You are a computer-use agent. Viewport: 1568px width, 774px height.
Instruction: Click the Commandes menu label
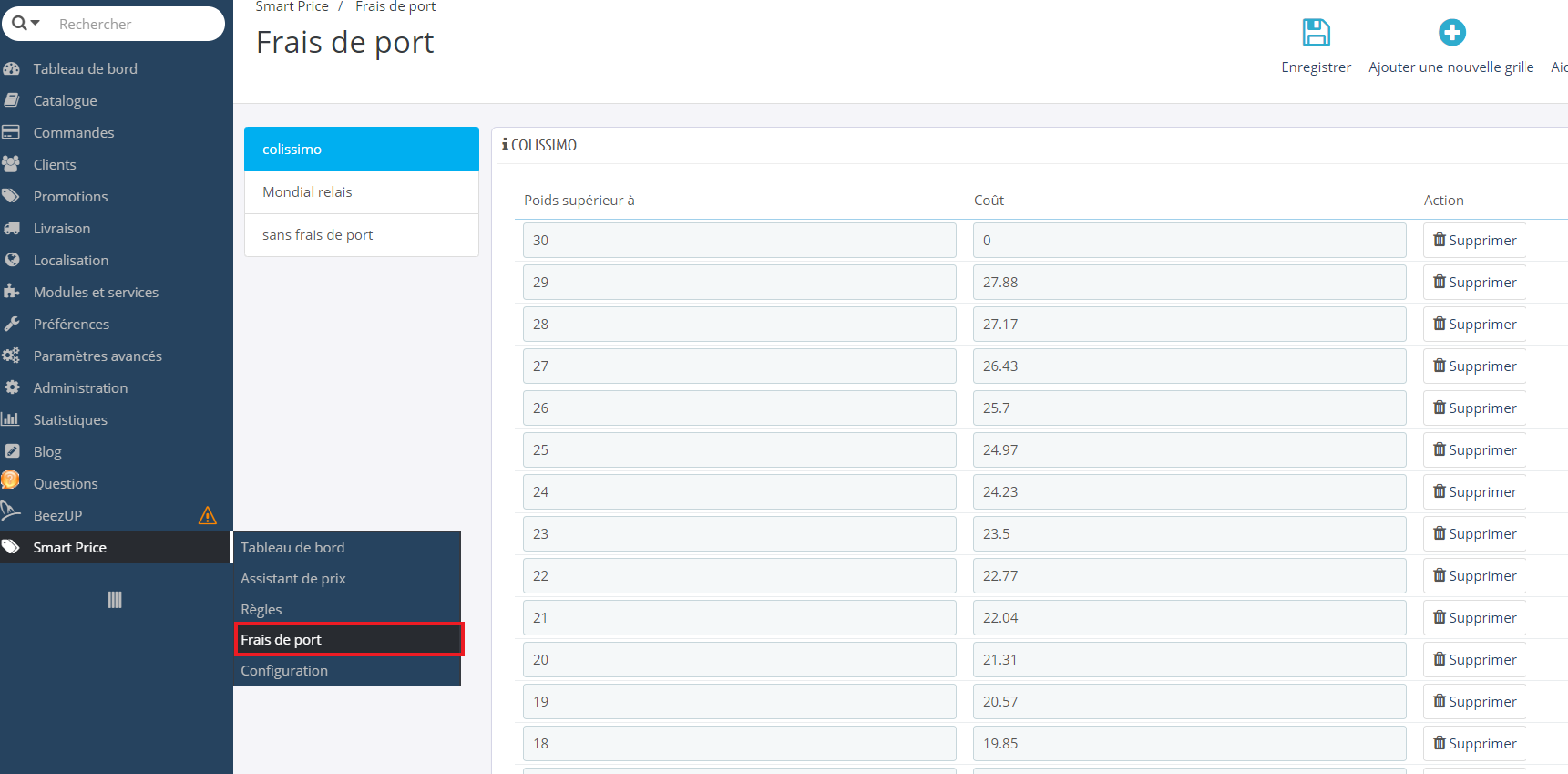(x=74, y=132)
